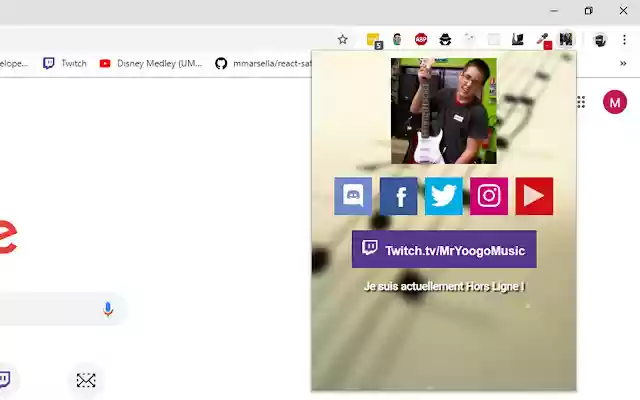This screenshot has width=640, height=400.
Task: Bookmark this page with the star icon
Action: pyautogui.click(x=342, y=40)
